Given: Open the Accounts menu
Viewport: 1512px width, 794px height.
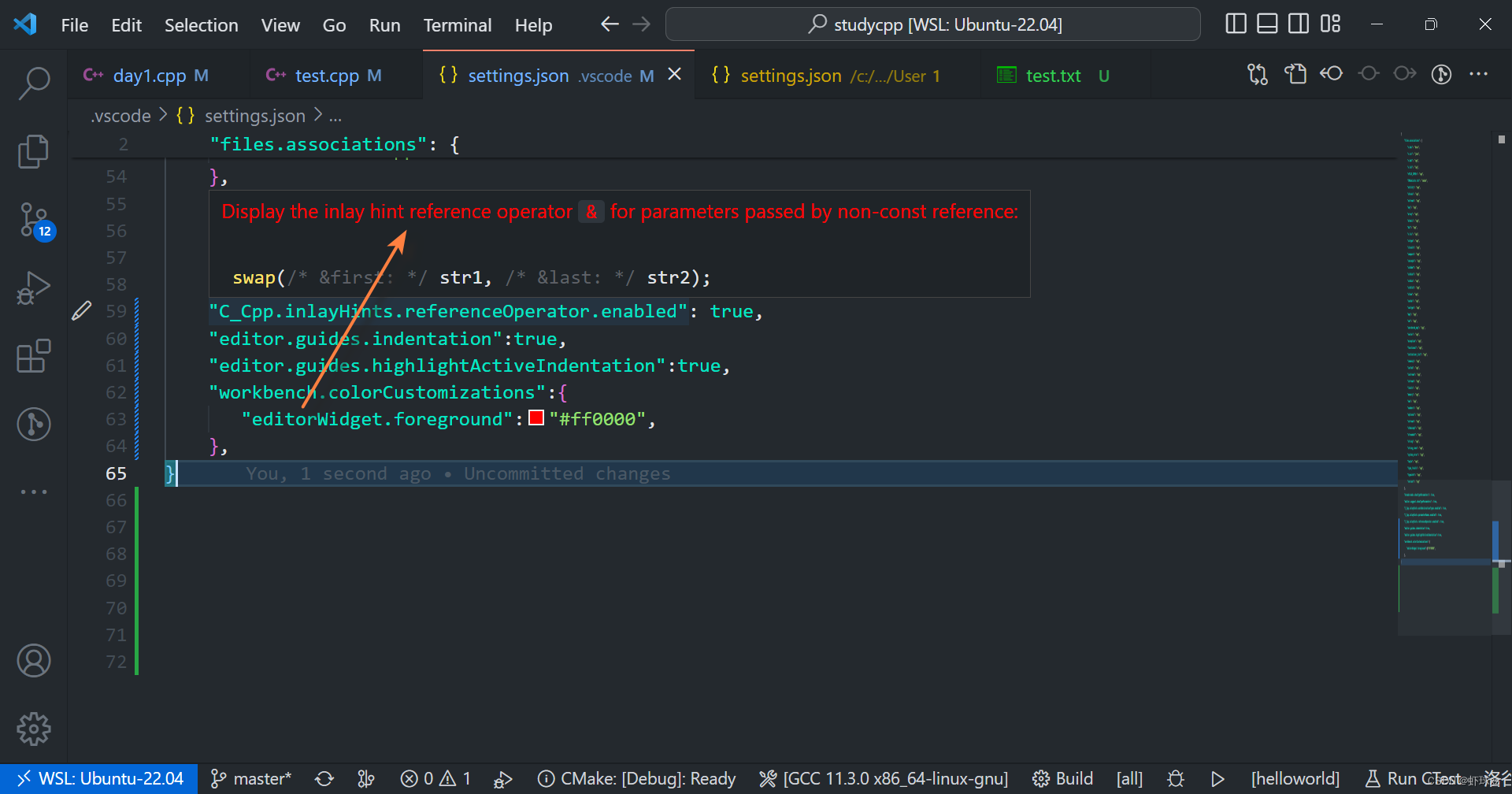Looking at the screenshot, I should coord(34,660).
